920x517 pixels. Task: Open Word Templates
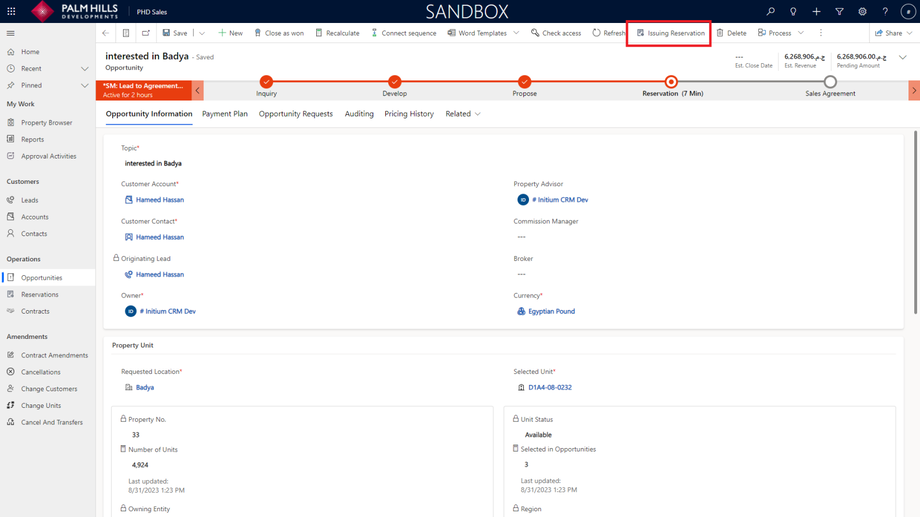pyautogui.click(x=477, y=33)
